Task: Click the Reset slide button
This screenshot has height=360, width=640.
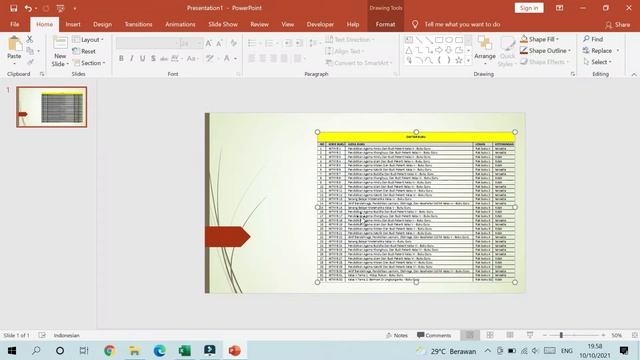Action: pyautogui.click(x=84, y=51)
